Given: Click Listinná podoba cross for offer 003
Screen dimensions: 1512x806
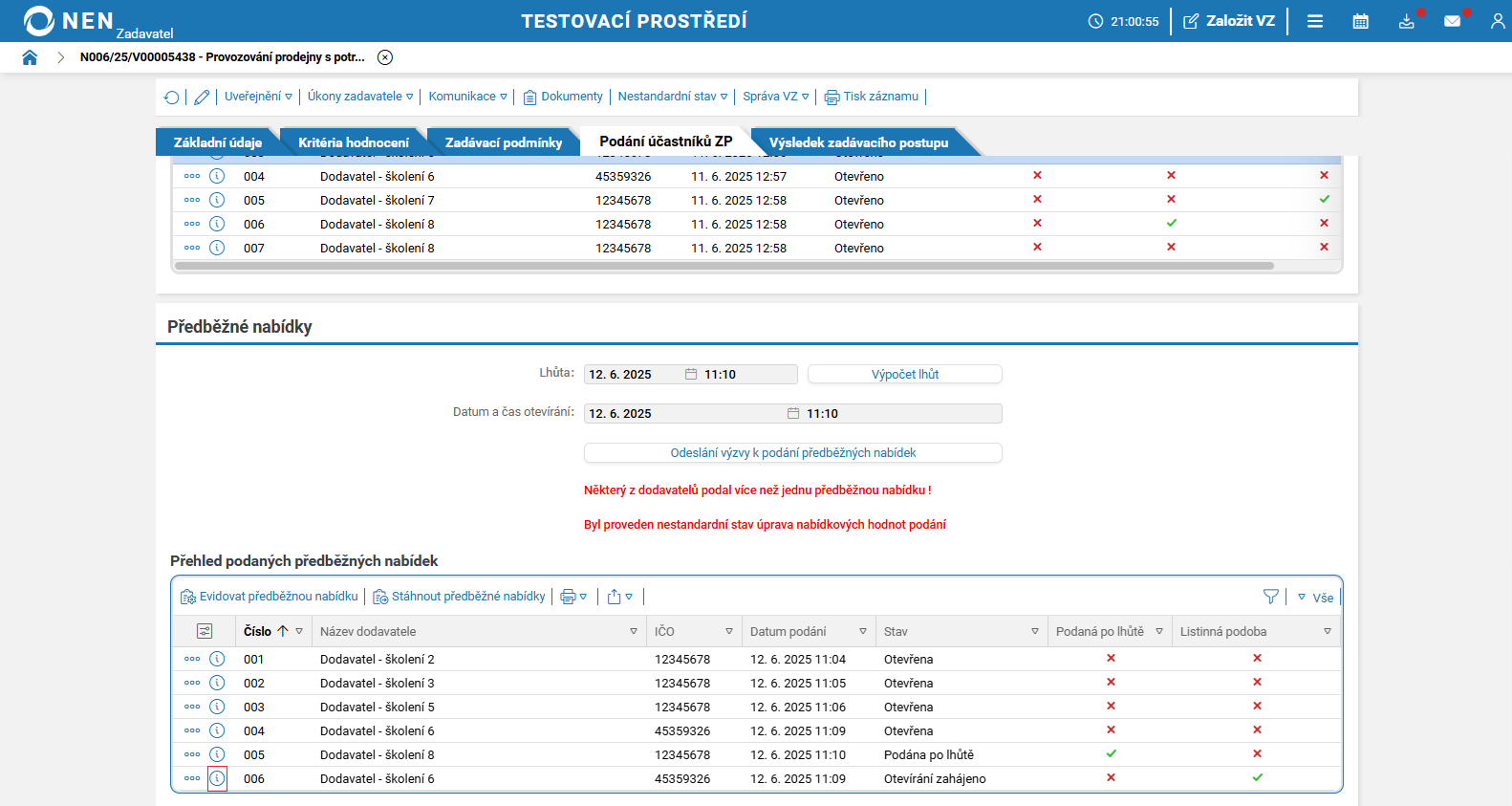Looking at the screenshot, I should 1258,706.
